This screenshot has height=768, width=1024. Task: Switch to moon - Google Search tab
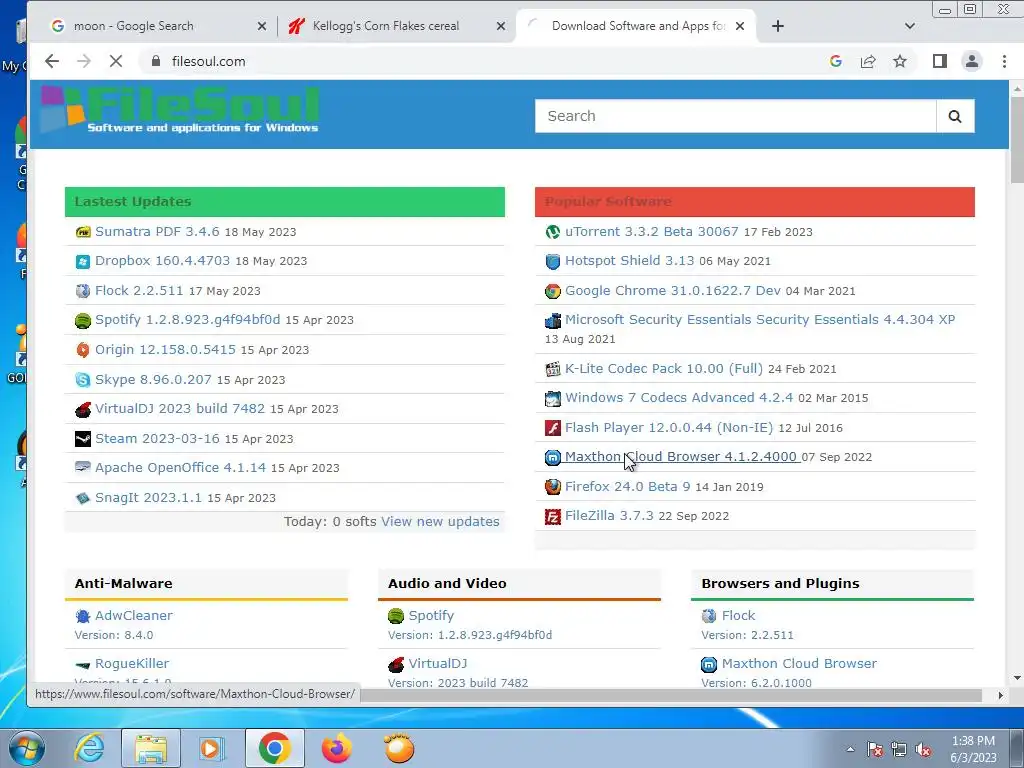[x=159, y=26]
